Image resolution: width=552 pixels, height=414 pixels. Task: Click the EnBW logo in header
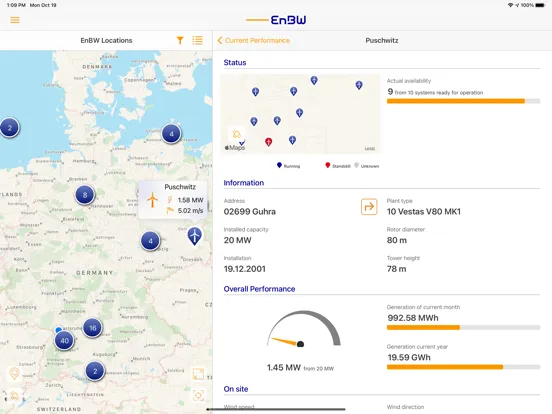tap(276, 20)
